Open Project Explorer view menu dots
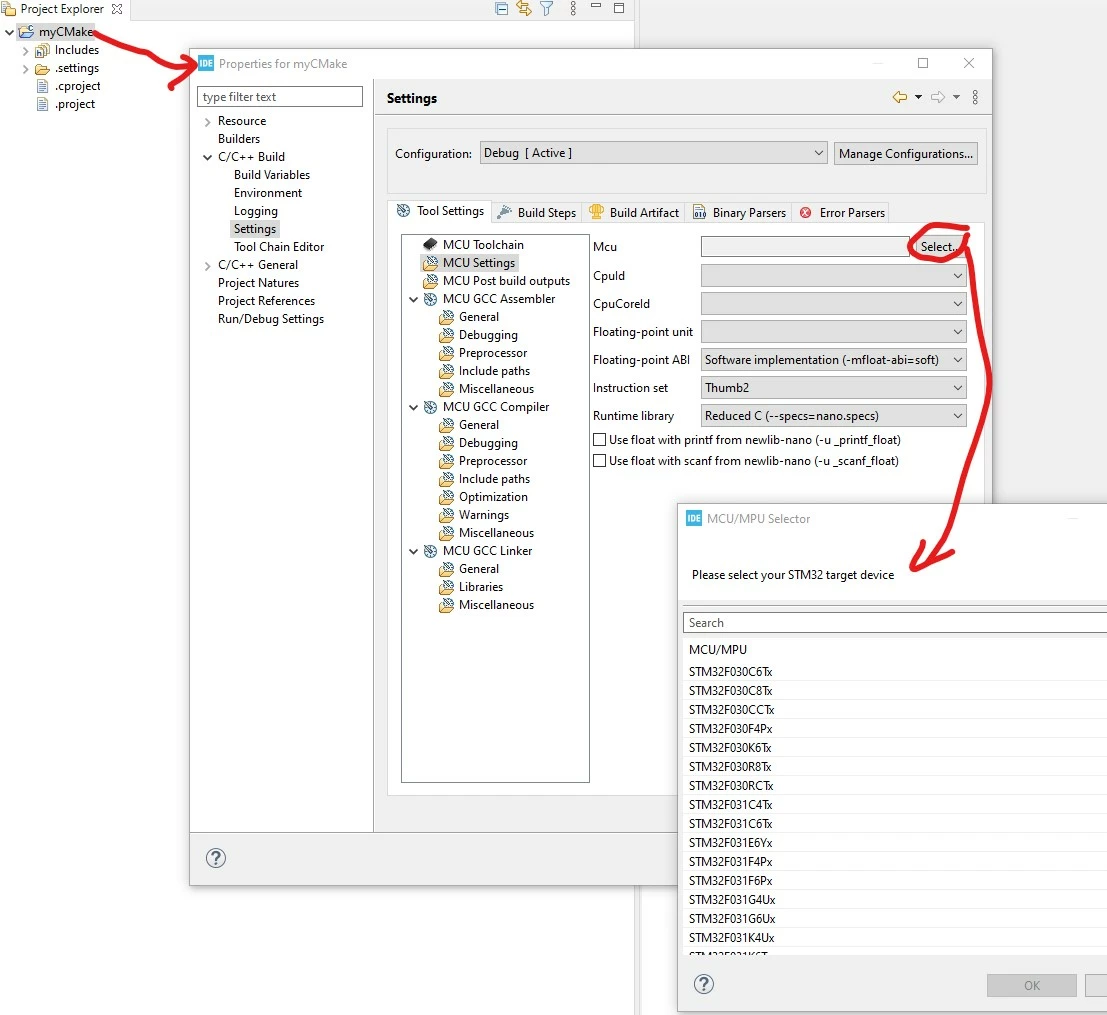Screen dimensions: 1107x1015 [x=573, y=8]
